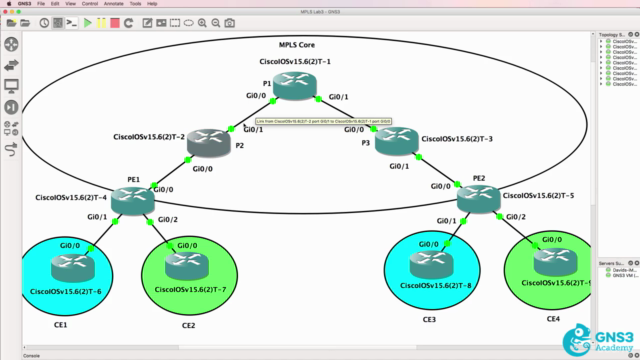Click the CiscoIOSv15.6(2)T-5 label
Screen dimensions: 640x360
(538, 196)
